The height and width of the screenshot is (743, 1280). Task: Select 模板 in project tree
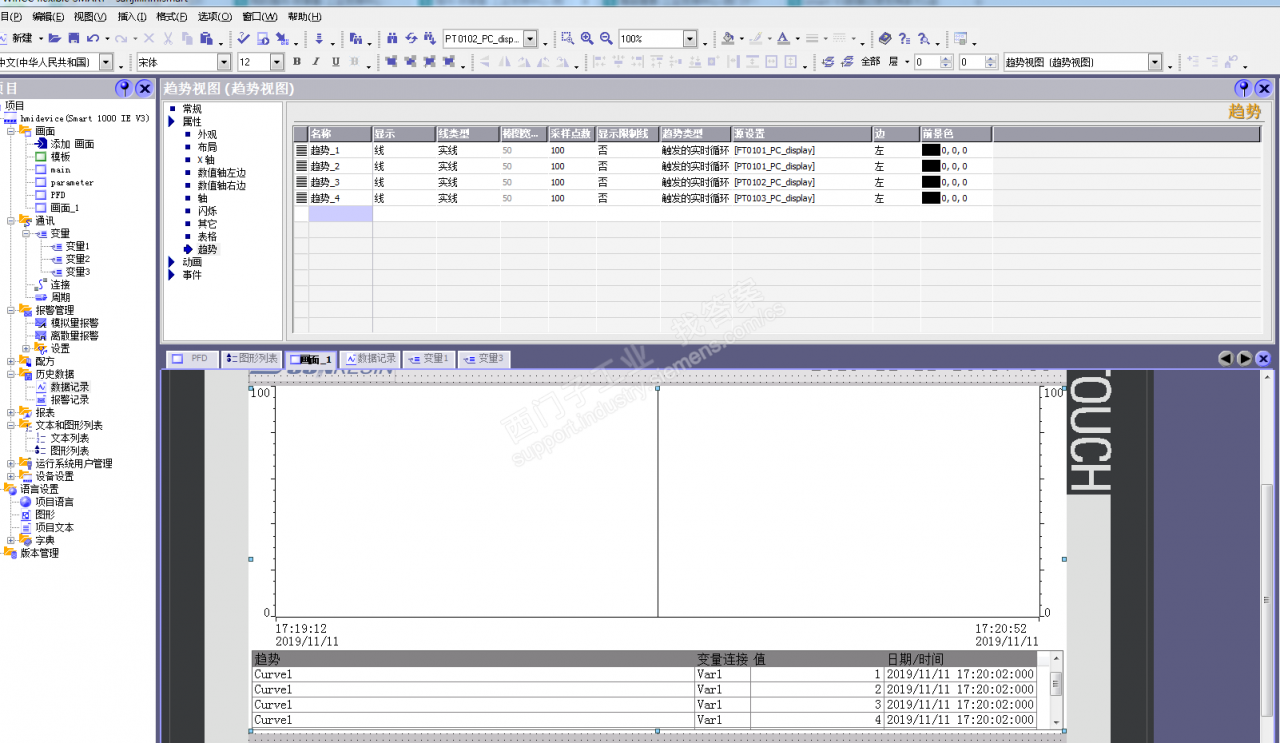(60, 157)
